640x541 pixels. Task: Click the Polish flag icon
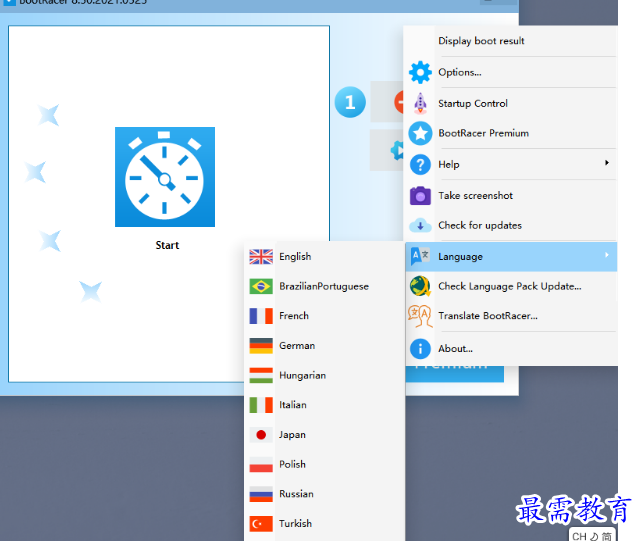click(261, 465)
